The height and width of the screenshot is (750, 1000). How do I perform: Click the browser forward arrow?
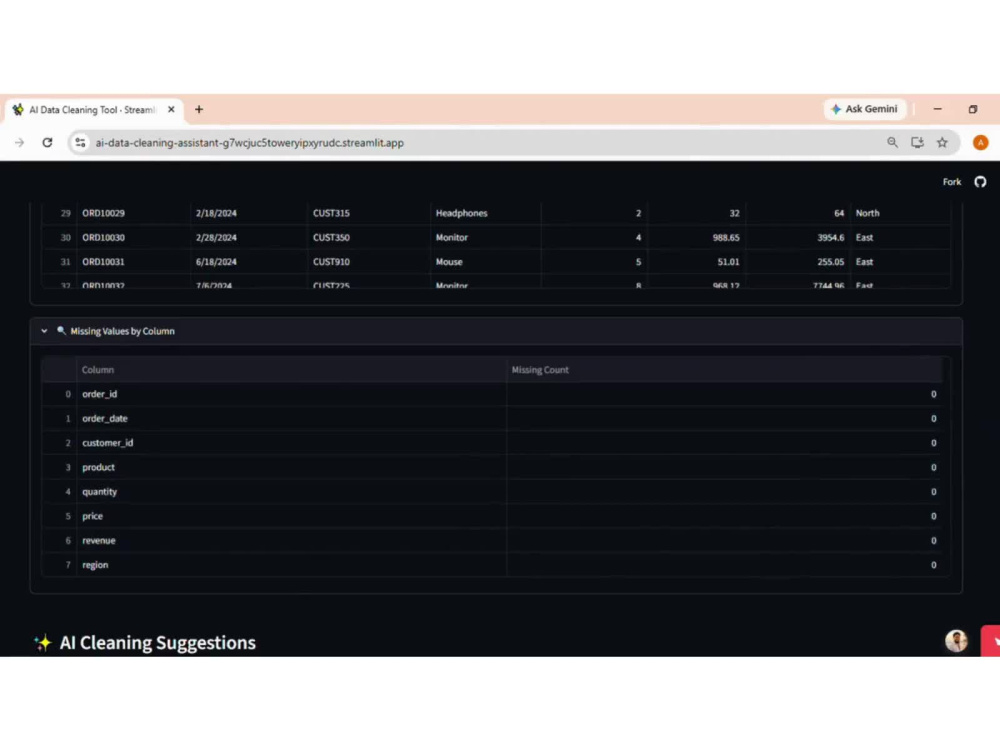(19, 142)
